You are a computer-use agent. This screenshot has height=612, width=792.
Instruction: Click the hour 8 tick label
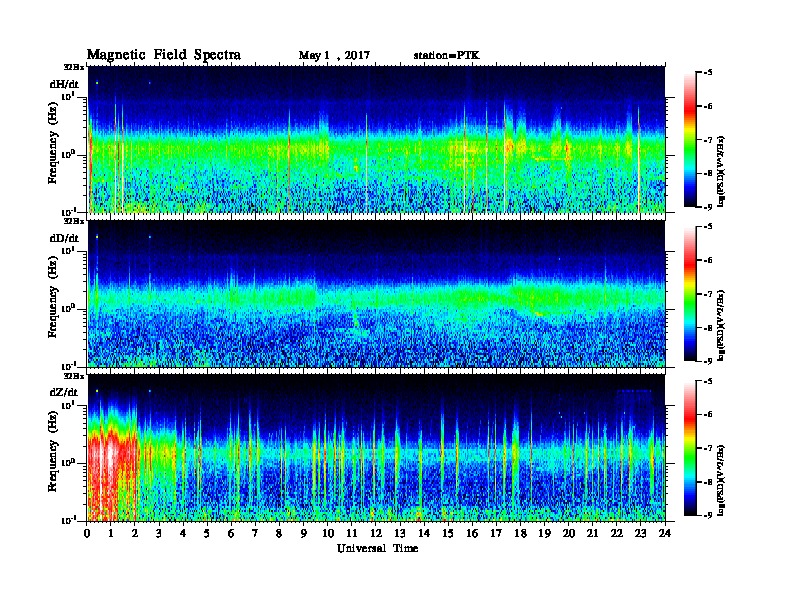[x=280, y=533]
